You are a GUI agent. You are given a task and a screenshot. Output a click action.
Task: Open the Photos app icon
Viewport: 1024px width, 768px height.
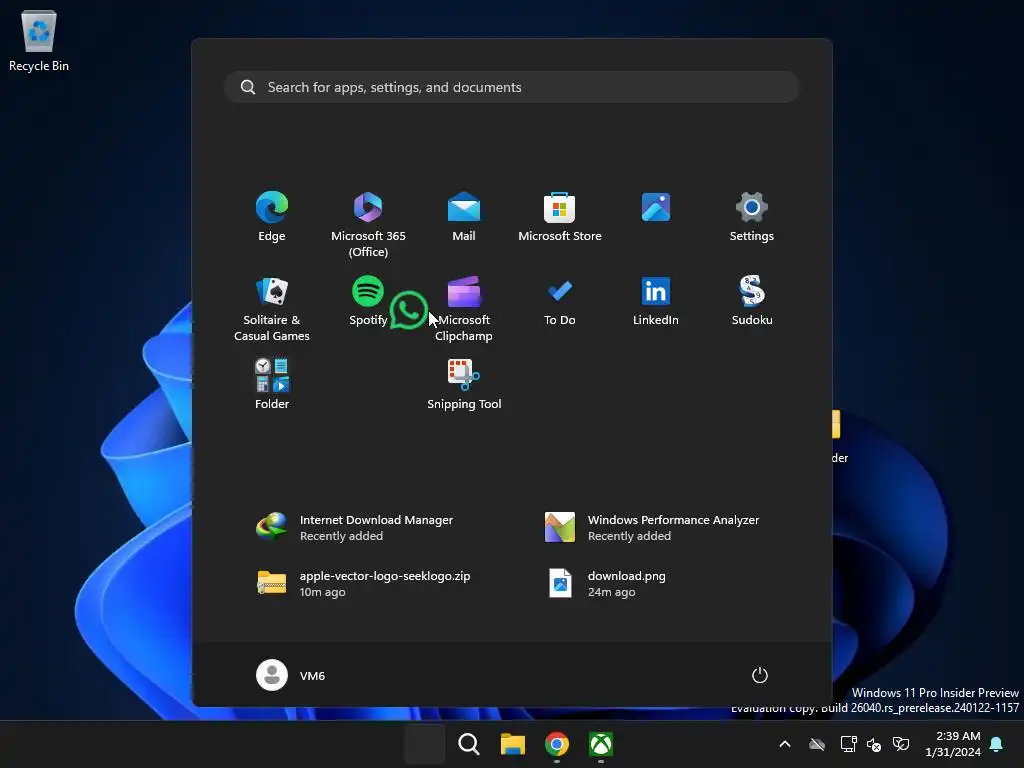point(656,208)
